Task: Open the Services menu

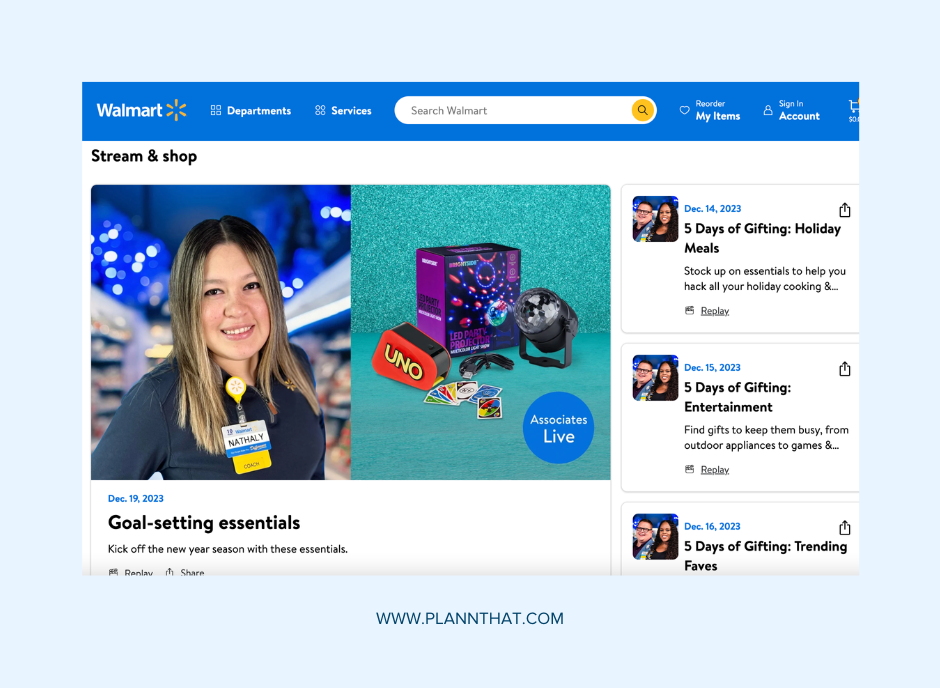Action: coord(343,111)
